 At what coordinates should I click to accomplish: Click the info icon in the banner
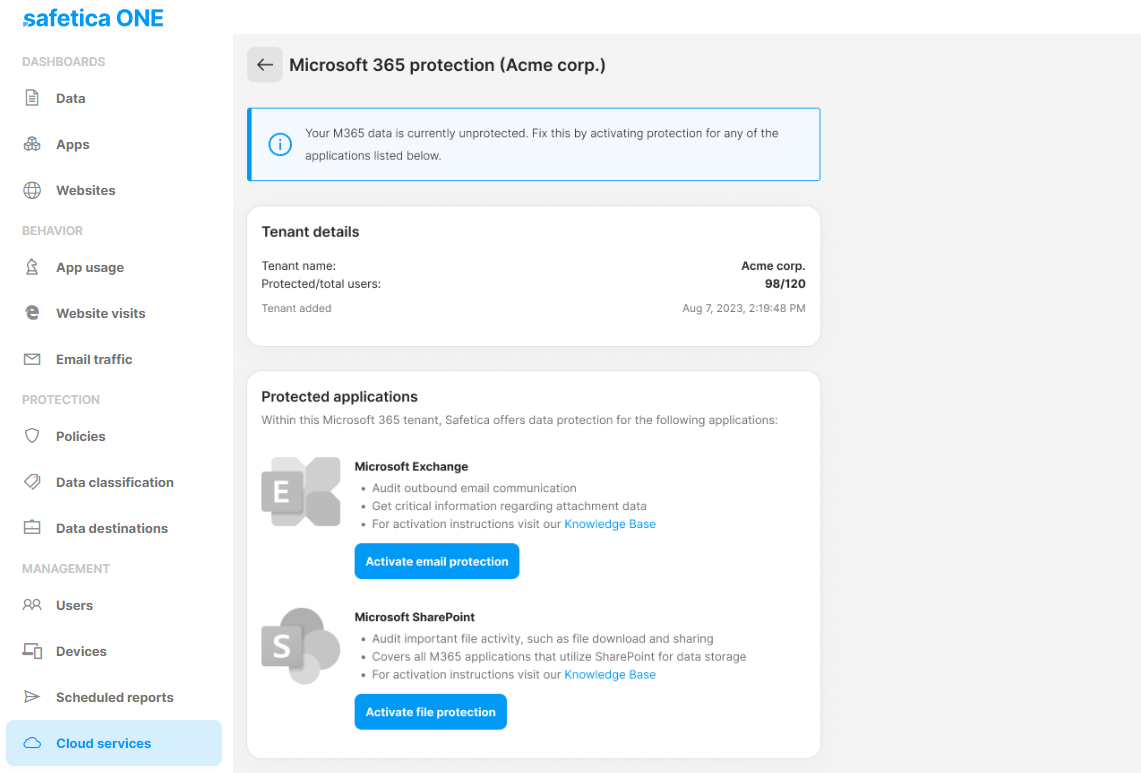click(x=280, y=144)
